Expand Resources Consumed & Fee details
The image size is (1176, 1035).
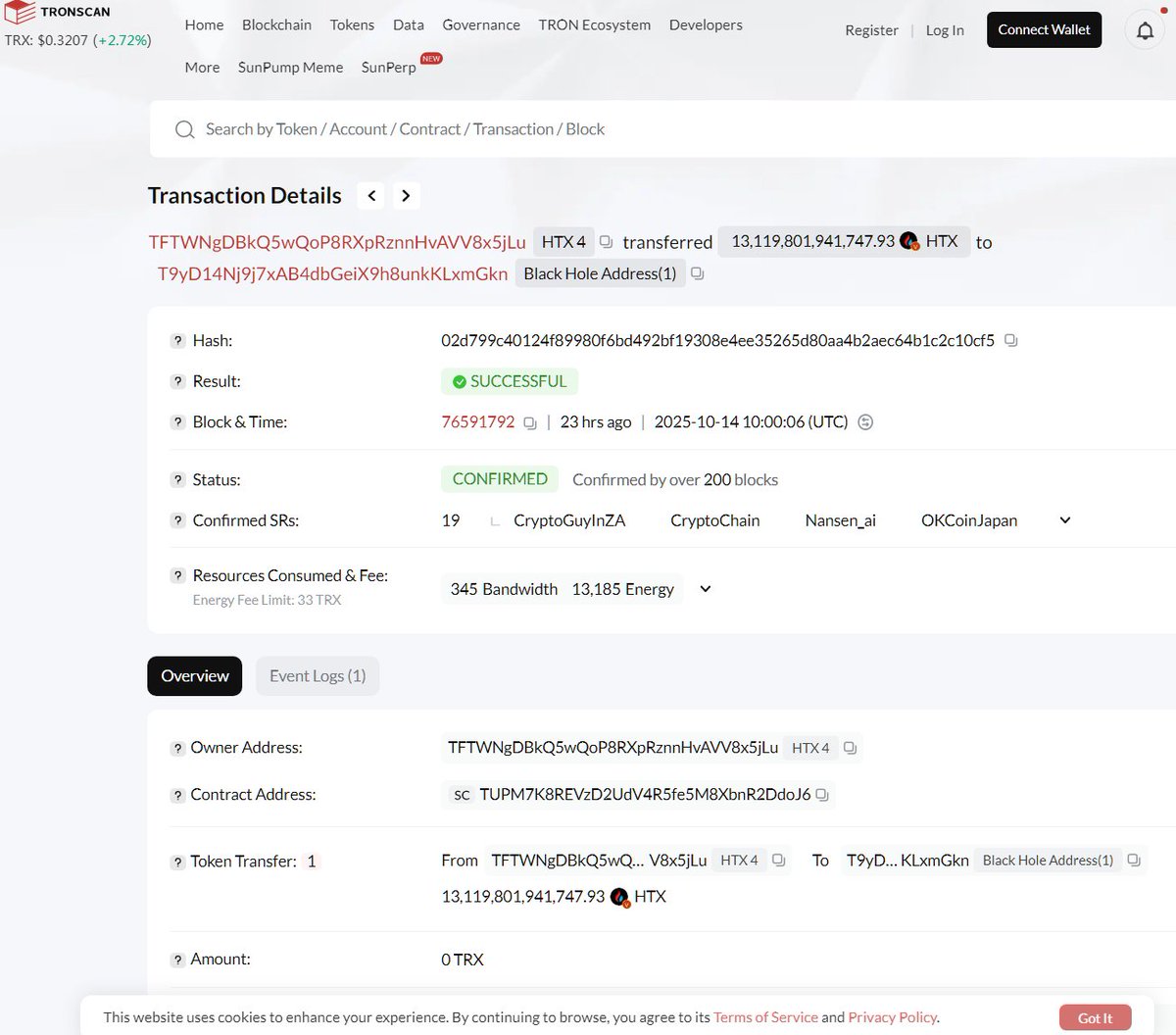click(x=705, y=589)
